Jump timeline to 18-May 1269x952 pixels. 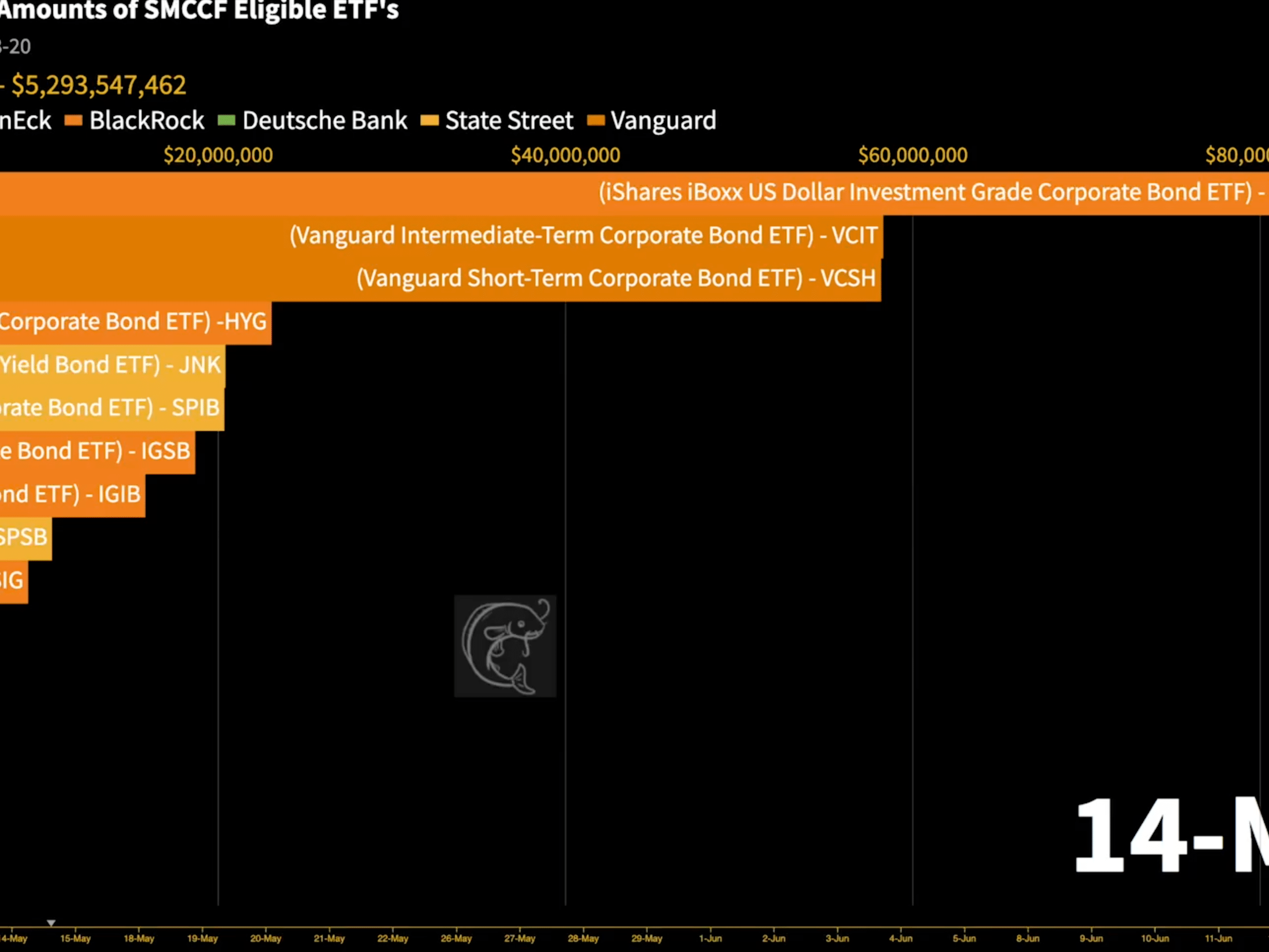point(139,939)
